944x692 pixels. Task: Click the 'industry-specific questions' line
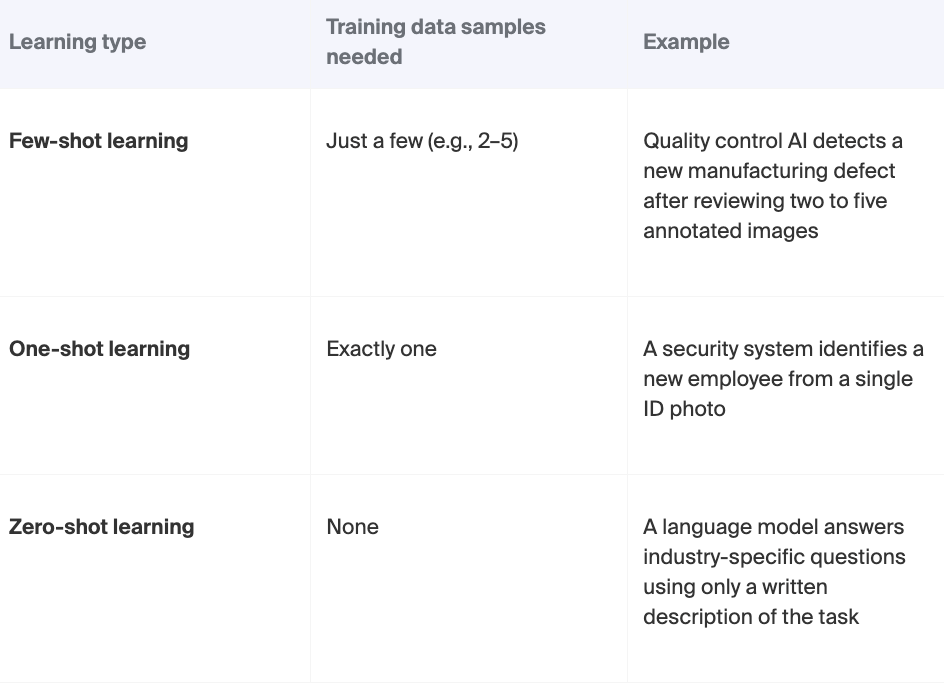774,557
